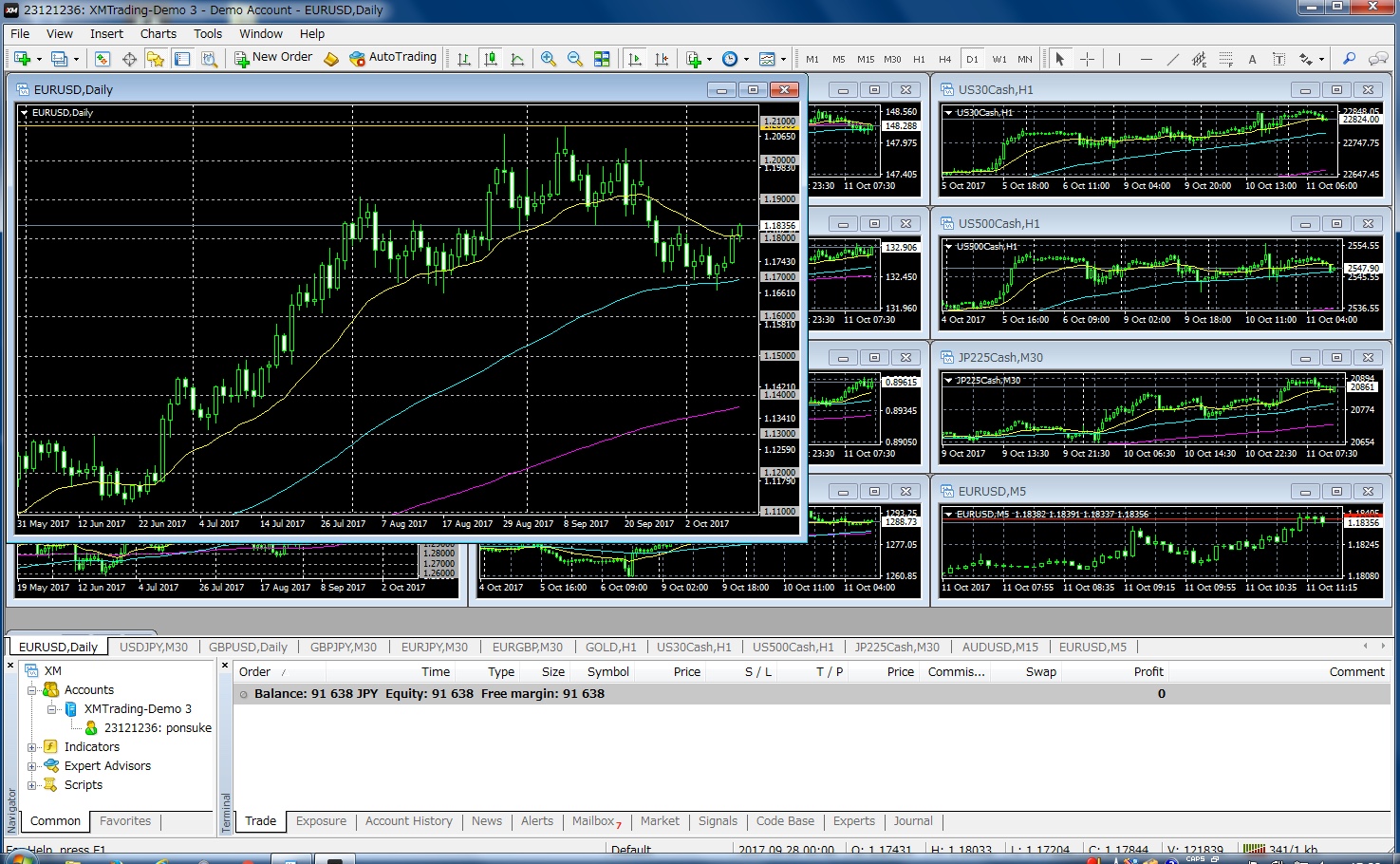Expand the Indicators tree node
Viewport: 1400px width, 864px height.
(31, 747)
